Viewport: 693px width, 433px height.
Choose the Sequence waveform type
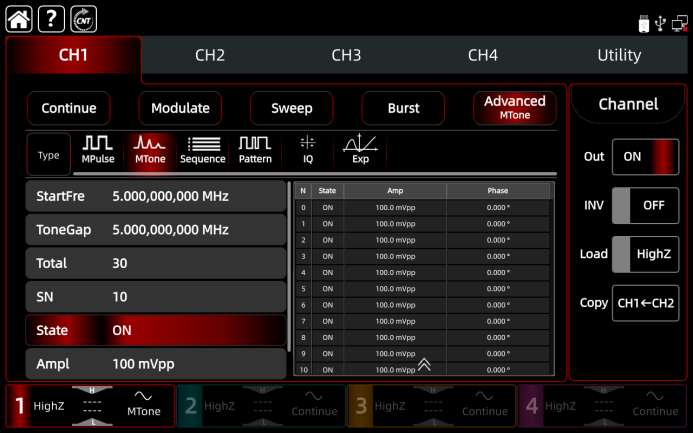pos(203,149)
